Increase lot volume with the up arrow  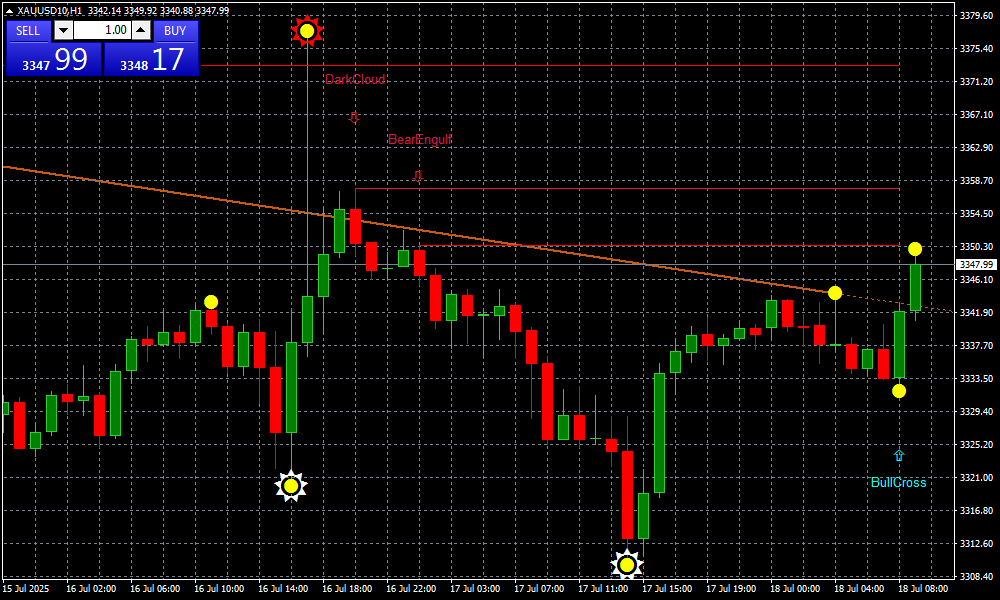click(x=141, y=31)
